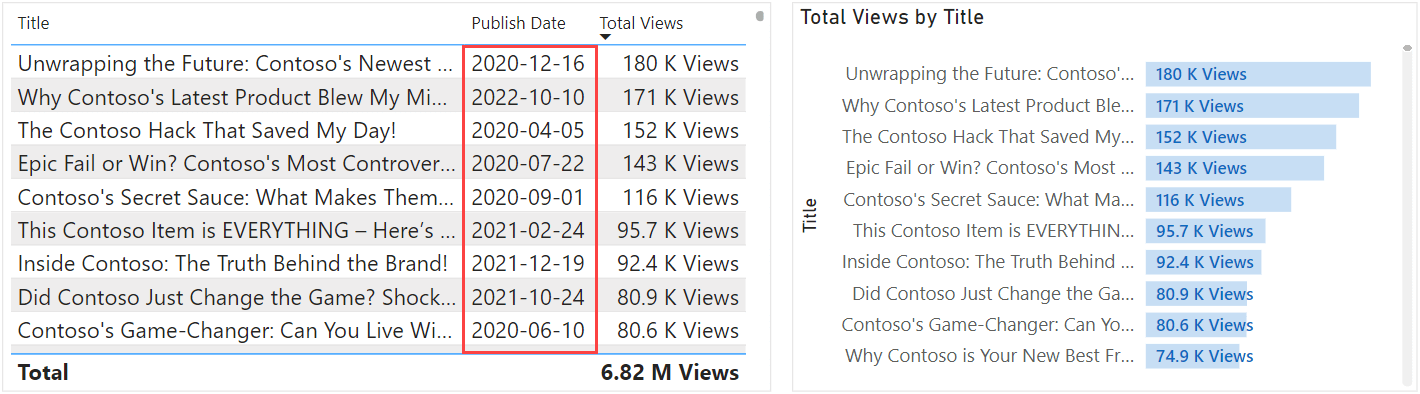Select the 180 K Views bar

point(1258,74)
